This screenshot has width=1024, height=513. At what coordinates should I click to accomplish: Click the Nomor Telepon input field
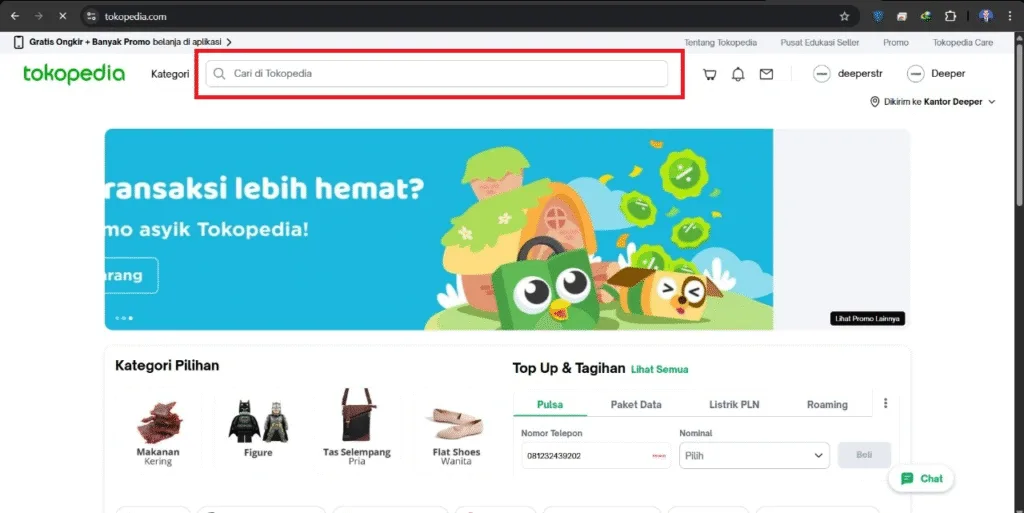[596, 456]
